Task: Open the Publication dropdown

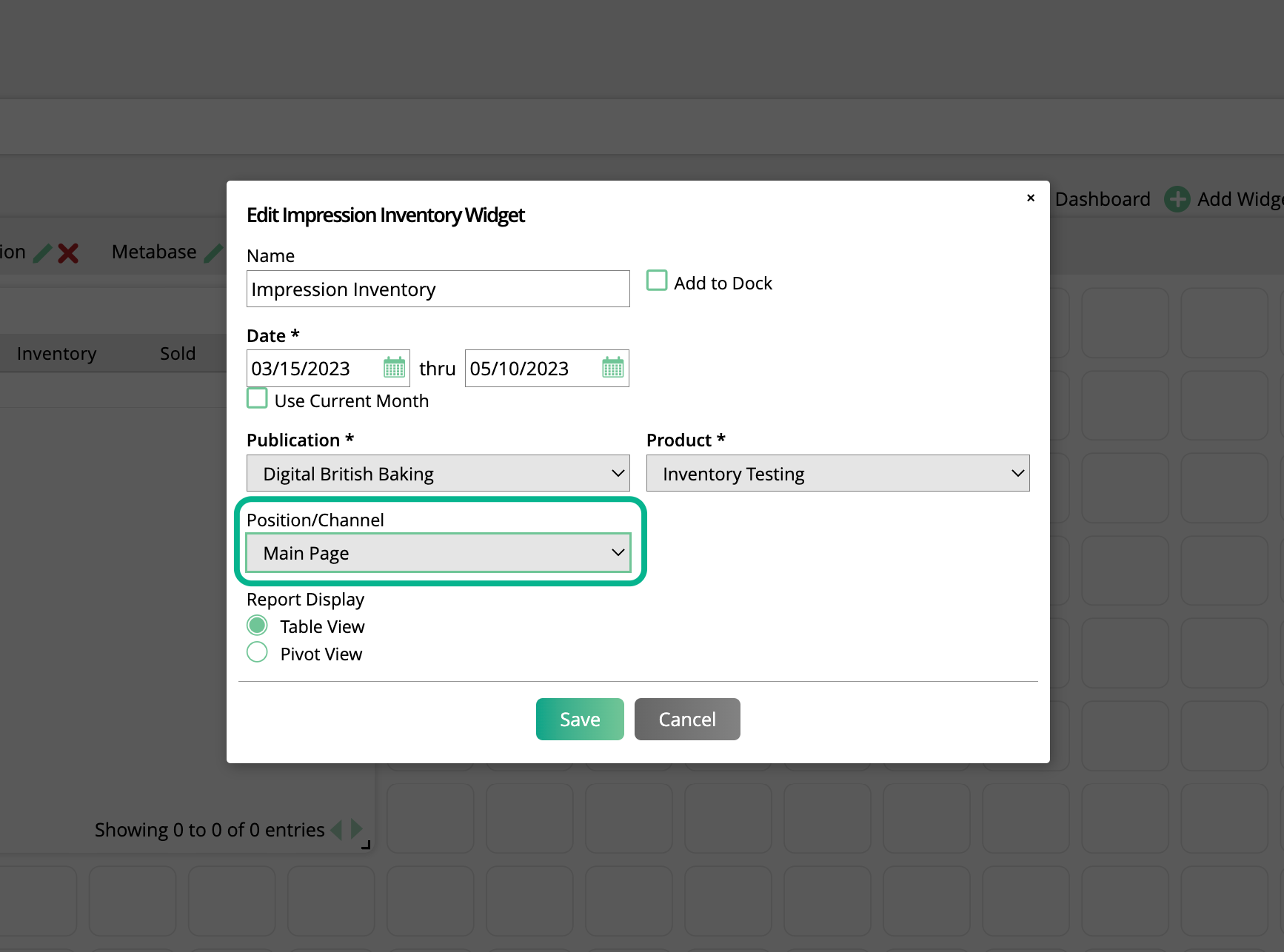Action: 438,474
